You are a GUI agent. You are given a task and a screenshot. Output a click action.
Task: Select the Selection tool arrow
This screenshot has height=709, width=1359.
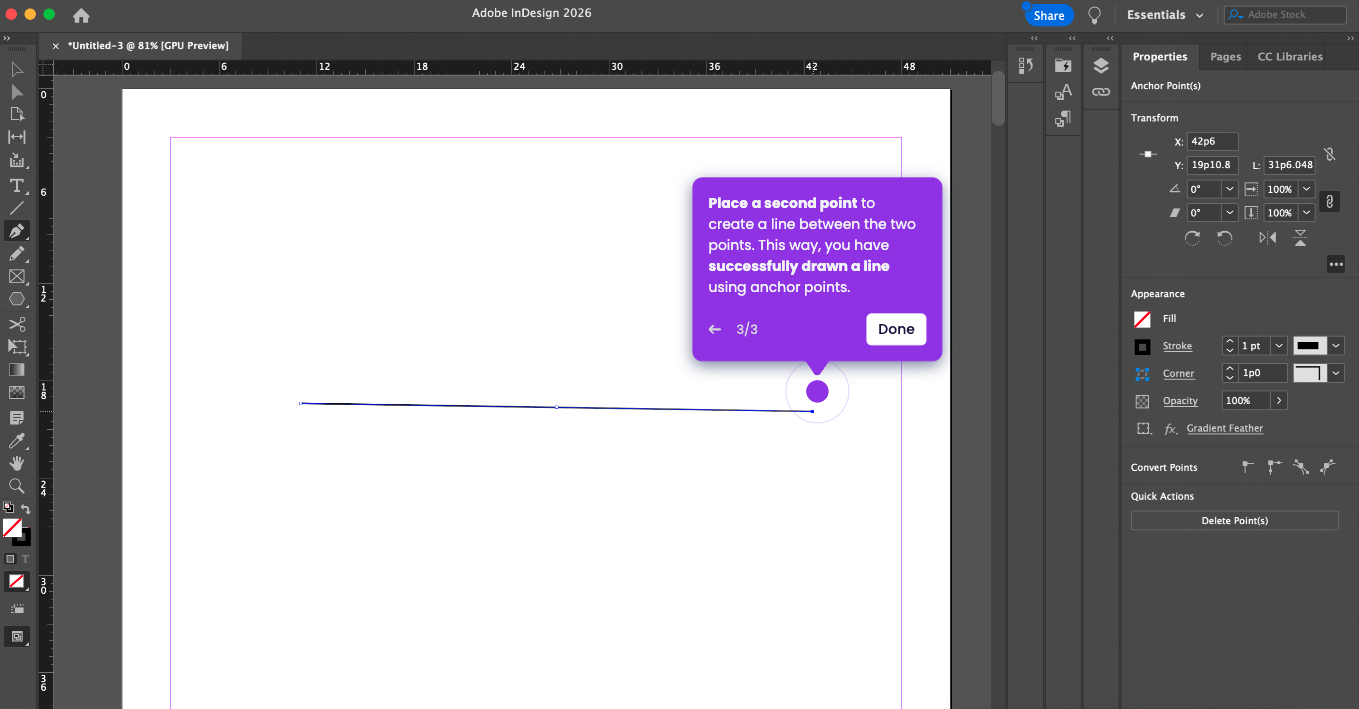[x=17, y=69]
